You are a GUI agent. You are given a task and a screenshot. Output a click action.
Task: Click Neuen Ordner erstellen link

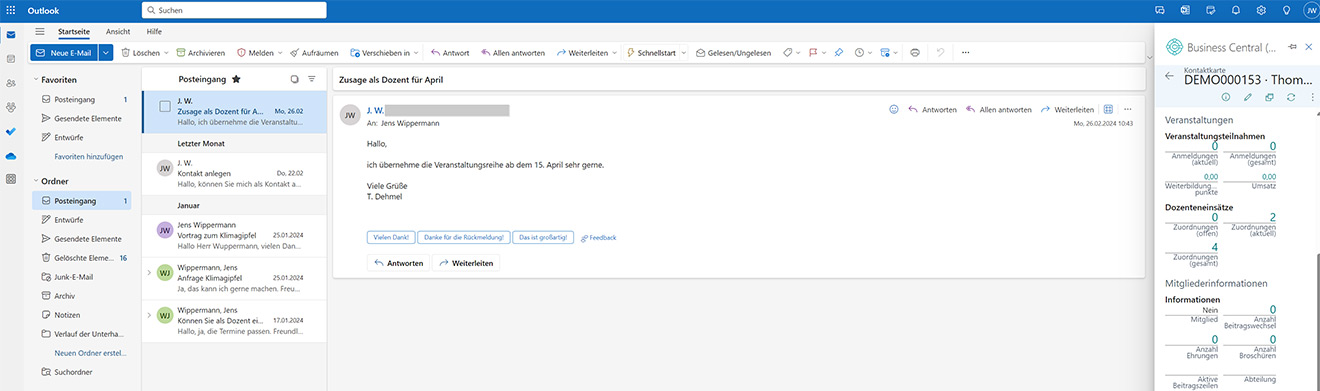click(x=90, y=353)
